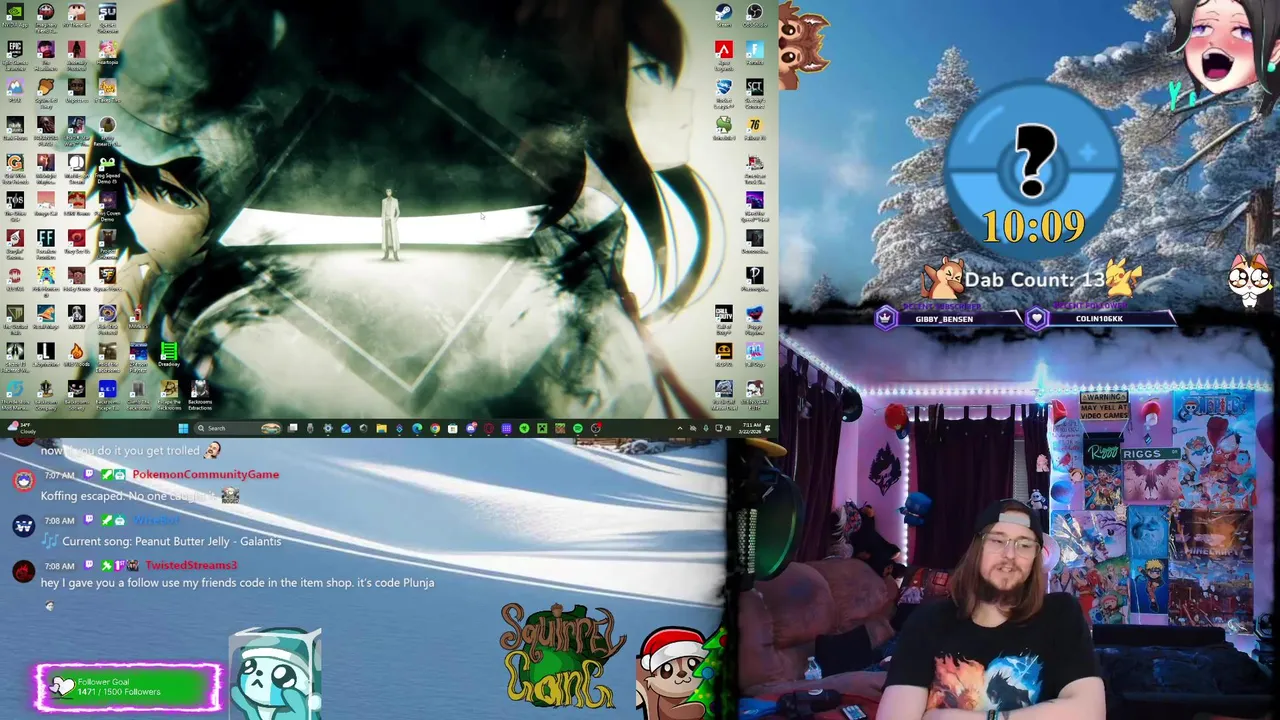Launch Google Chrome from the taskbar

(435, 428)
